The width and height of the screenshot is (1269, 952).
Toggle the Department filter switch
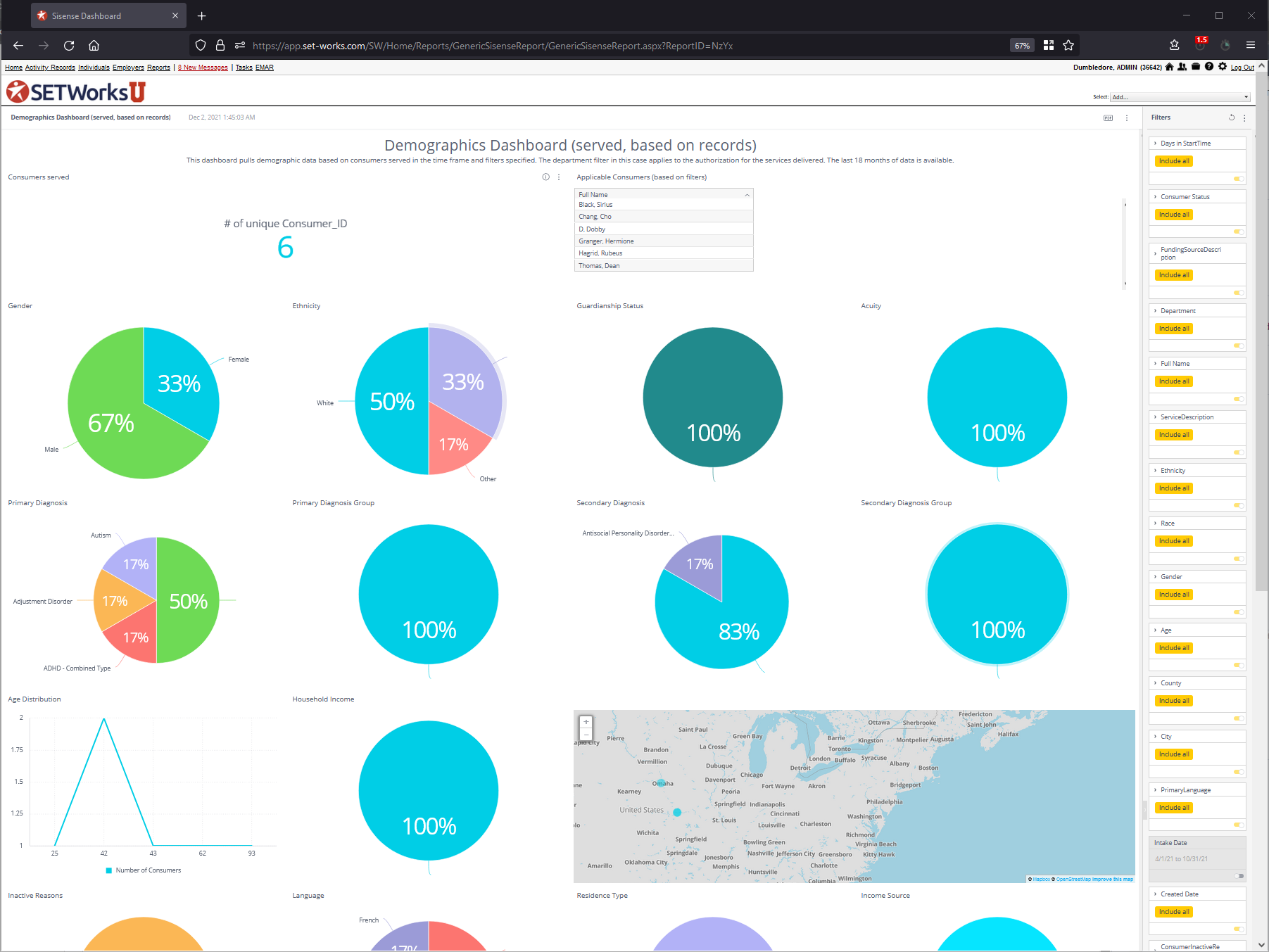[x=1239, y=345]
